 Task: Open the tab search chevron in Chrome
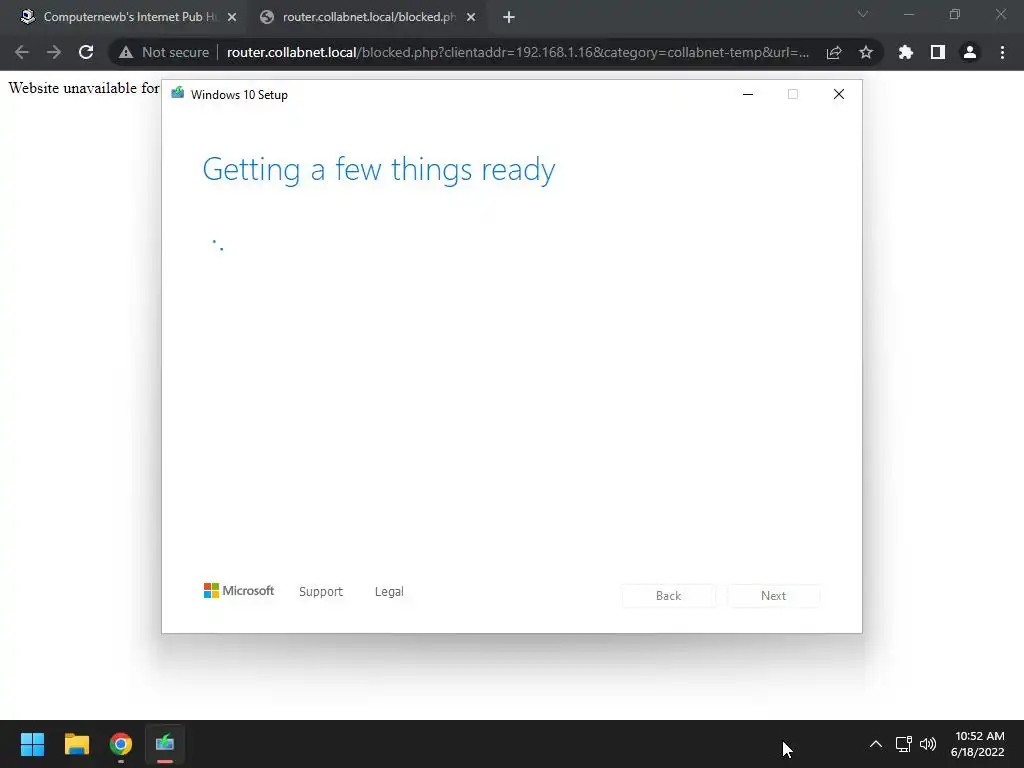863,14
